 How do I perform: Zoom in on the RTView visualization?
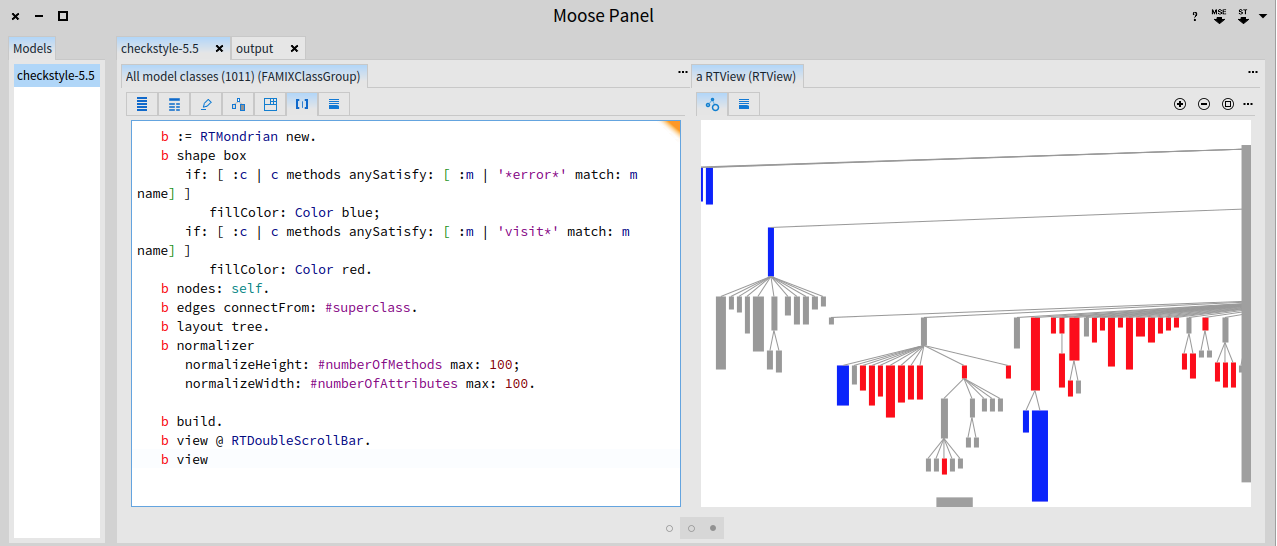pos(1180,104)
